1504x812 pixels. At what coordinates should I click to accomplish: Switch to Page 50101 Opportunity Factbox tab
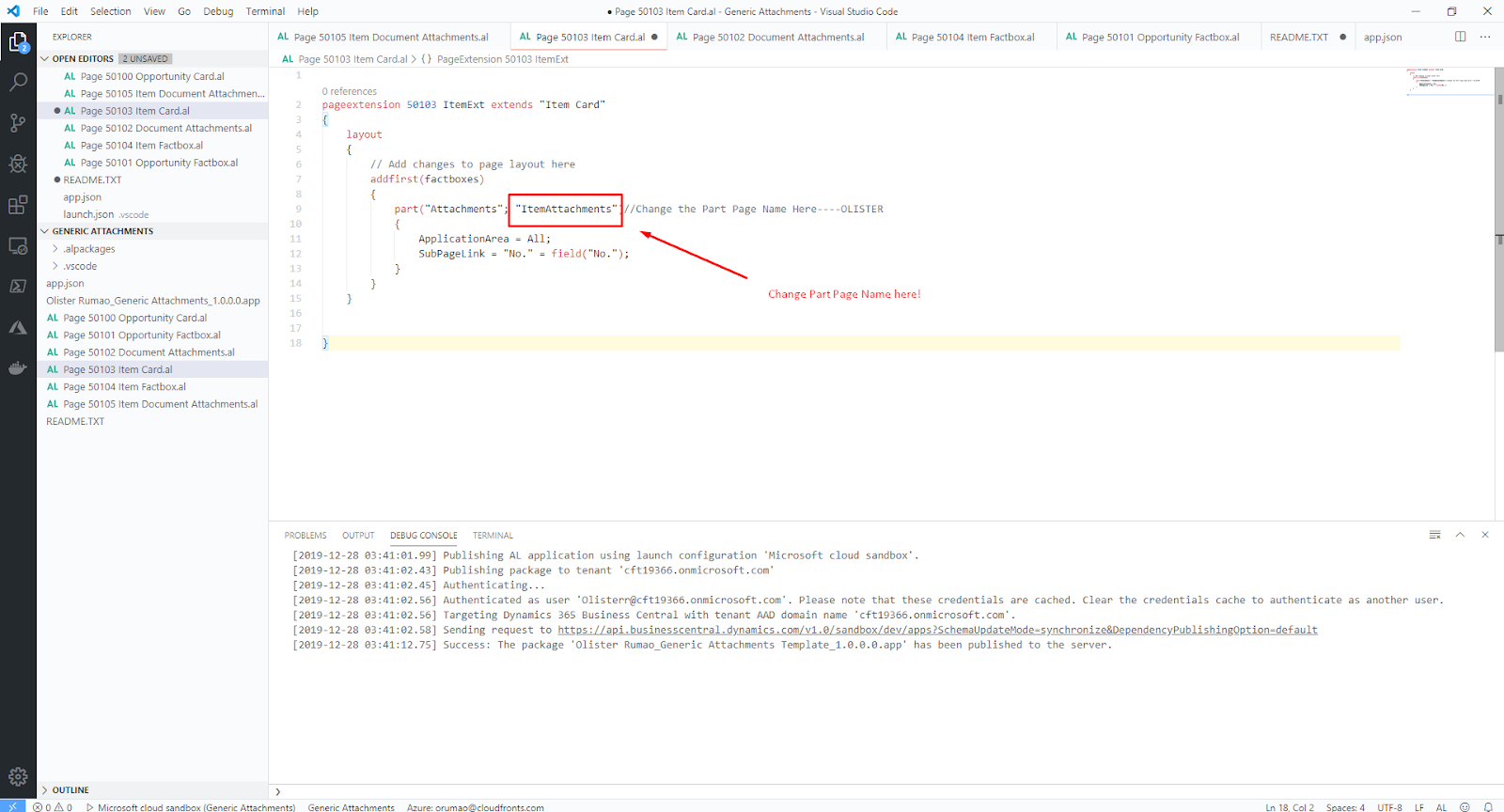pos(1158,37)
